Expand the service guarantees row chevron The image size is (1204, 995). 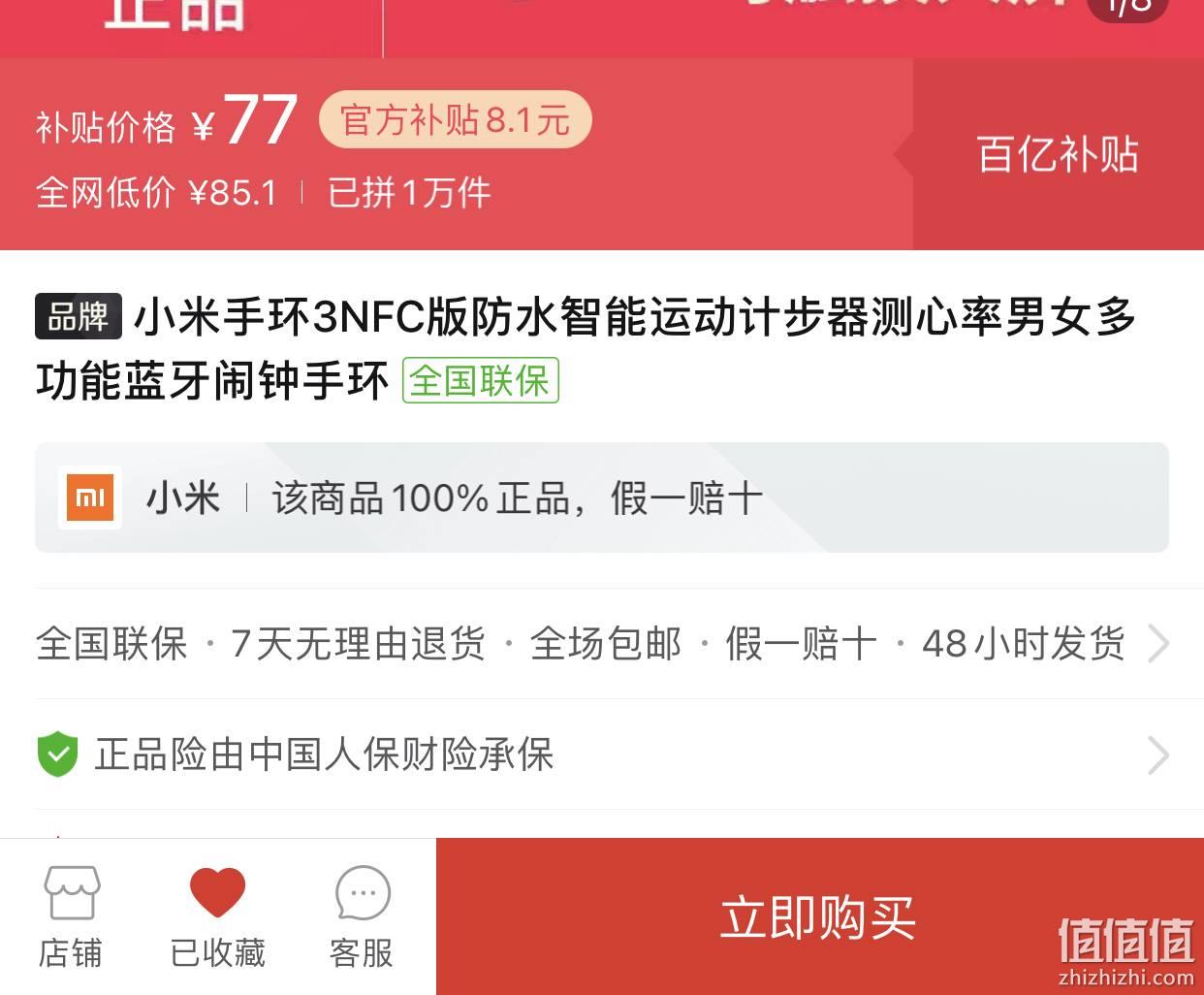point(1158,643)
